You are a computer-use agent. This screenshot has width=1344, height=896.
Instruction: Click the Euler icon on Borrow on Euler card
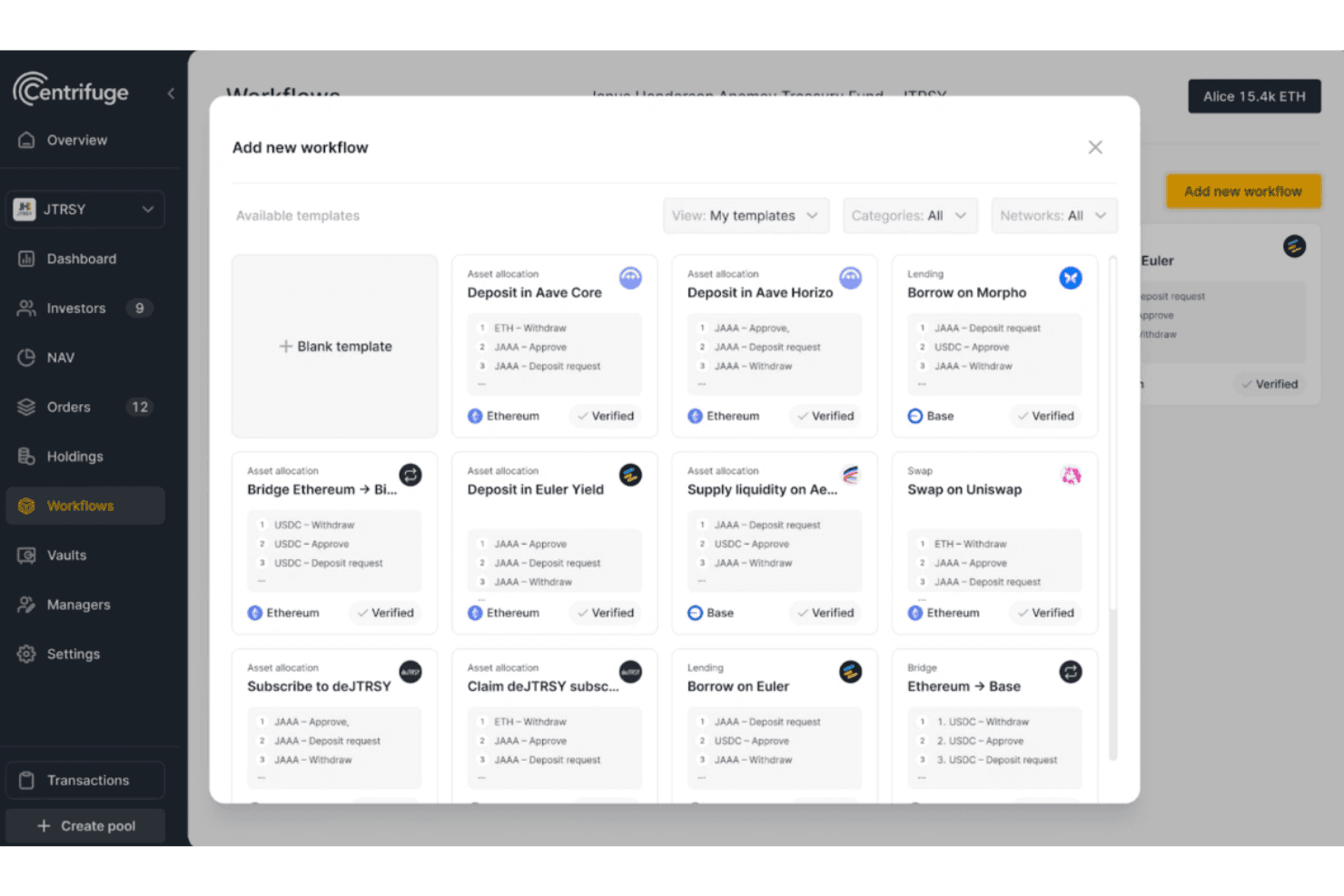850,672
